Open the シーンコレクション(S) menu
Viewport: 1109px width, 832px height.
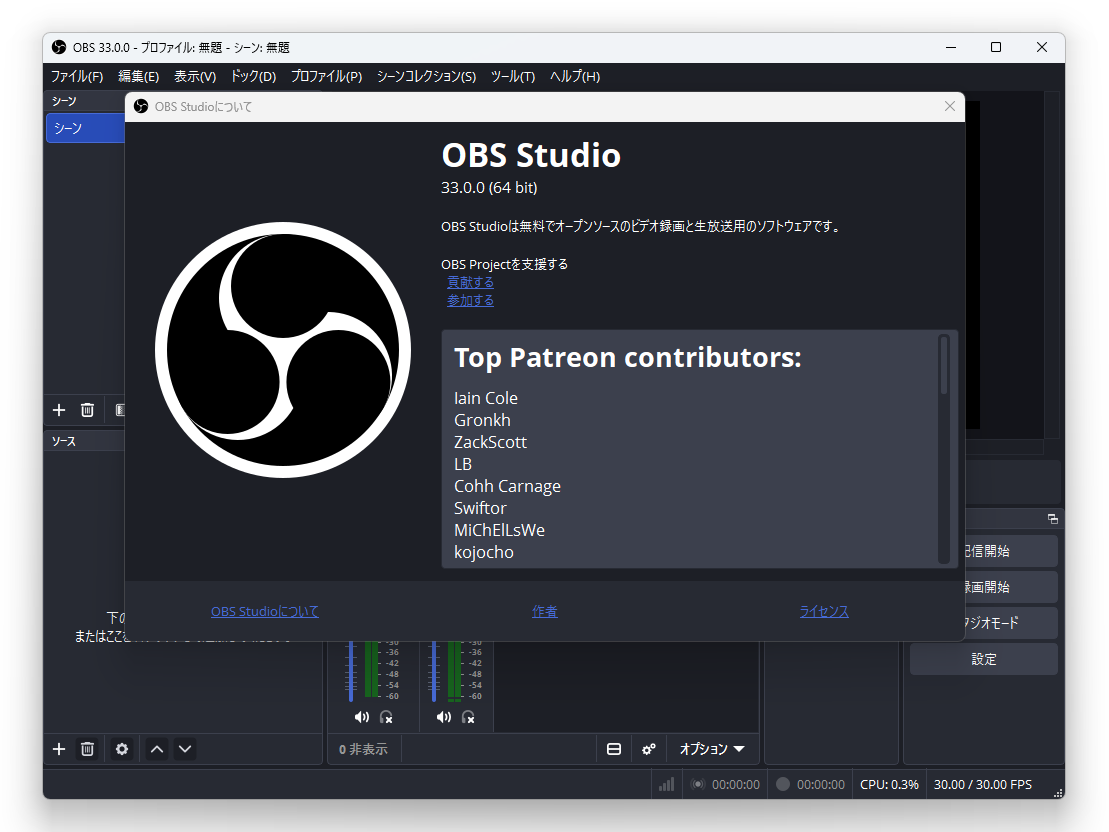(426, 76)
